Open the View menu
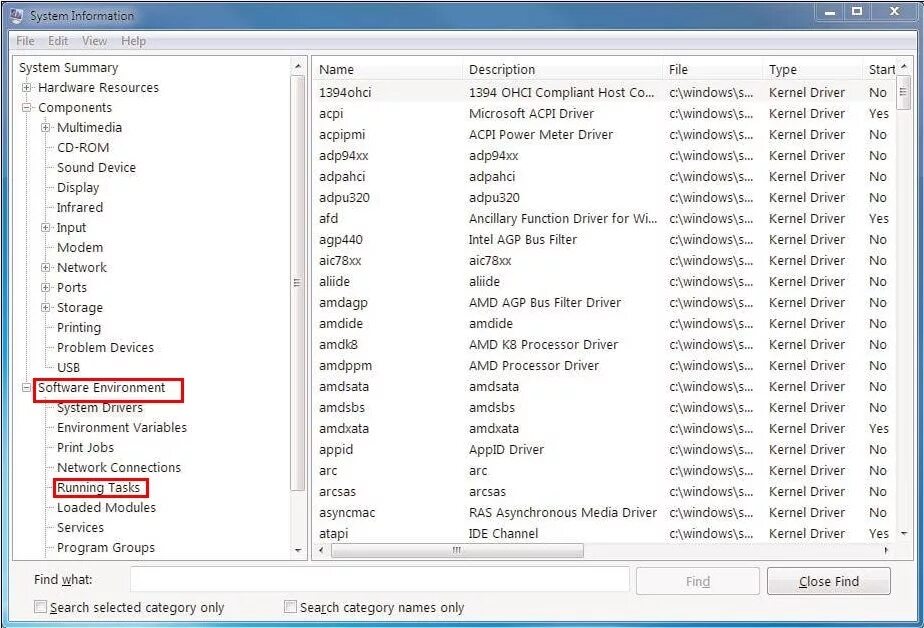The width and height of the screenshot is (924, 628). coord(94,41)
